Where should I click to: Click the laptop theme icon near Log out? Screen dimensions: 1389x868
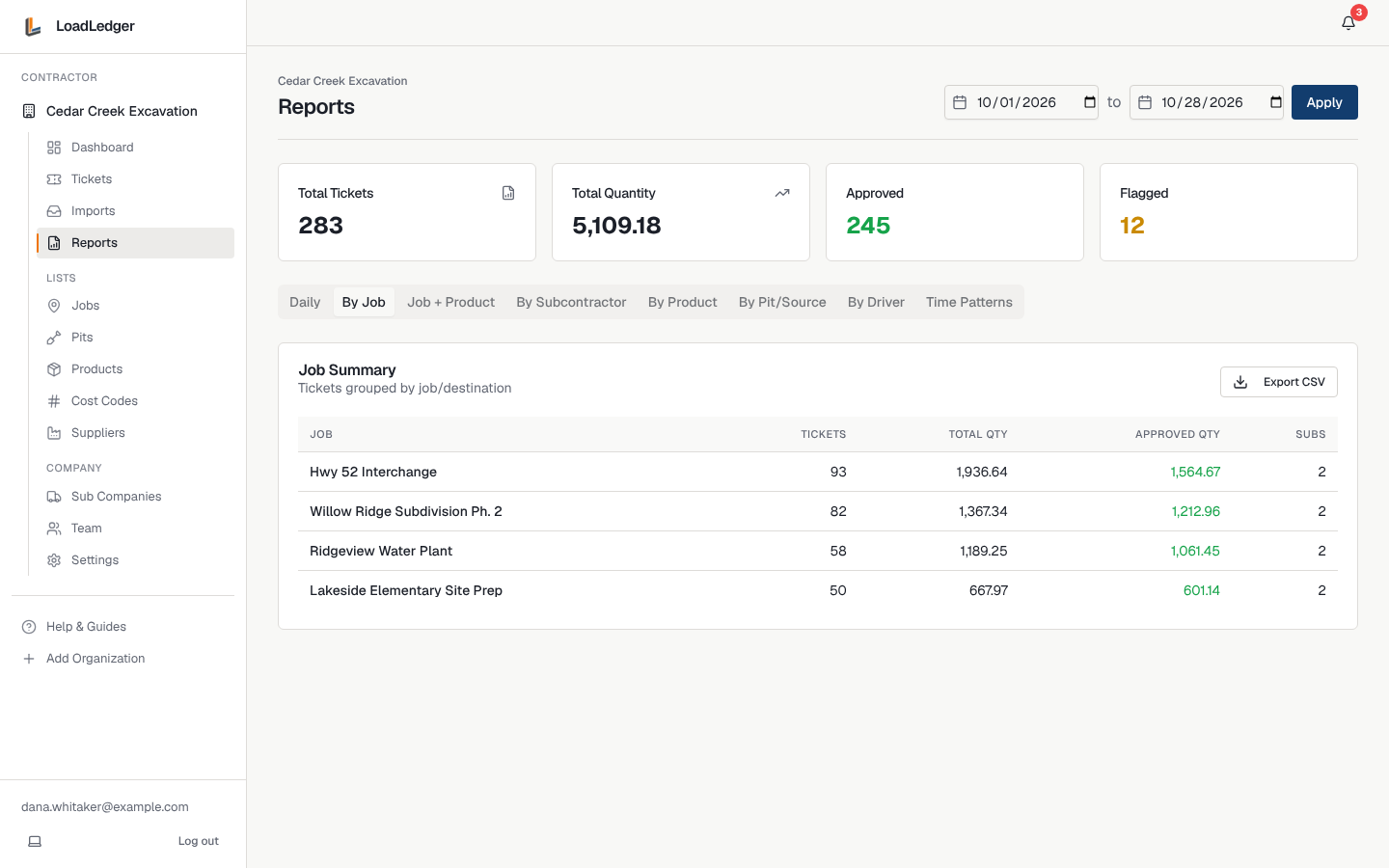point(35,841)
